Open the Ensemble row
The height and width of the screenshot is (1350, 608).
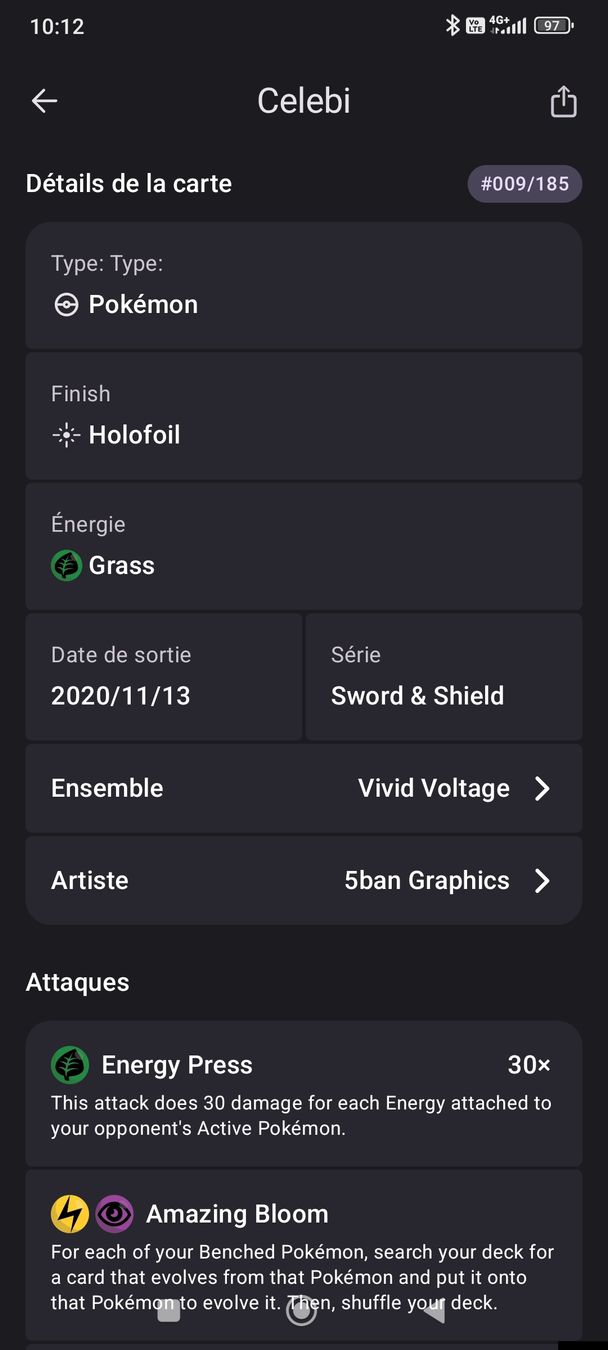304,789
